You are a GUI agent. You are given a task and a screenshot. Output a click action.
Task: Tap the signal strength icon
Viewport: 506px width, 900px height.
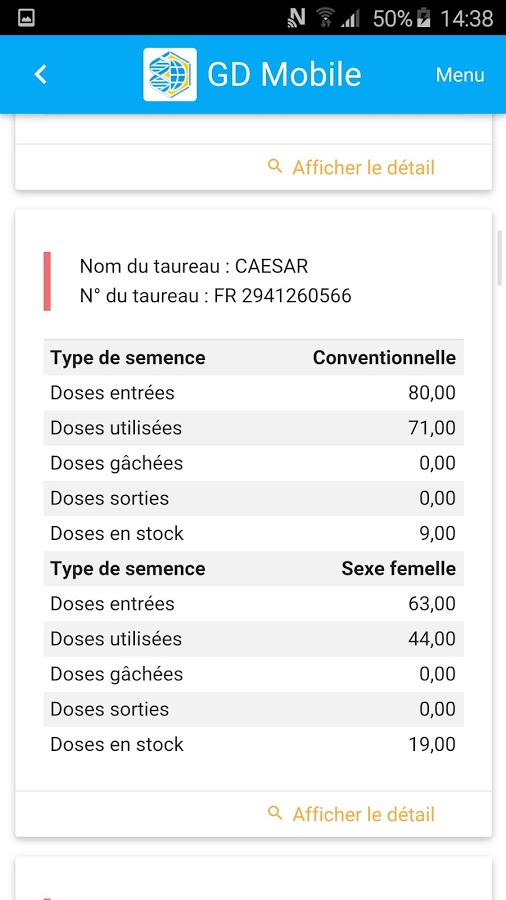pyautogui.click(x=350, y=18)
